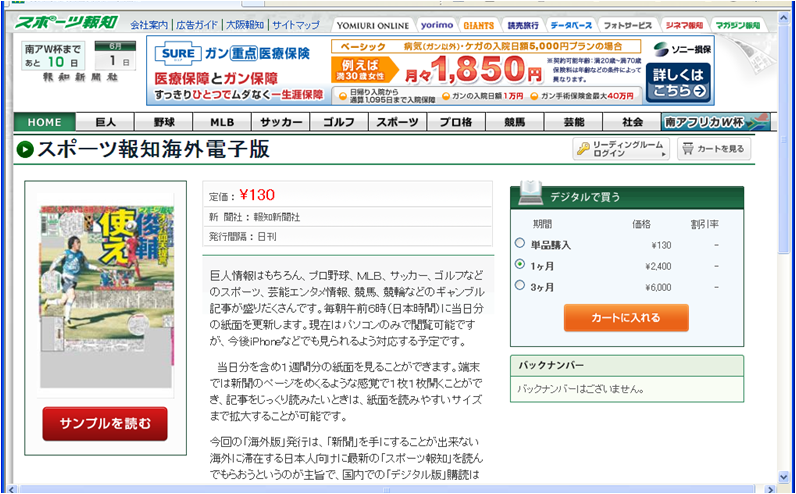Screen dimensions: 796x494
Task: Switch to the サッカー tab
Action: coord(281,122)
